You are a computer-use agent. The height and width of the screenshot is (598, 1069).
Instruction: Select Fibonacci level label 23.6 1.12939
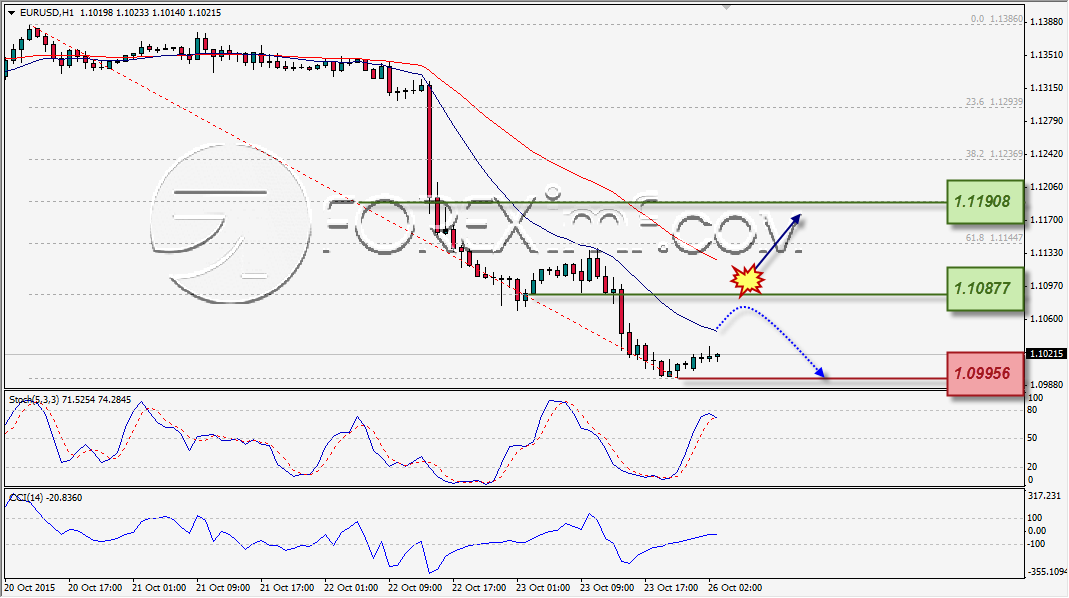click(x=994, y=102)
